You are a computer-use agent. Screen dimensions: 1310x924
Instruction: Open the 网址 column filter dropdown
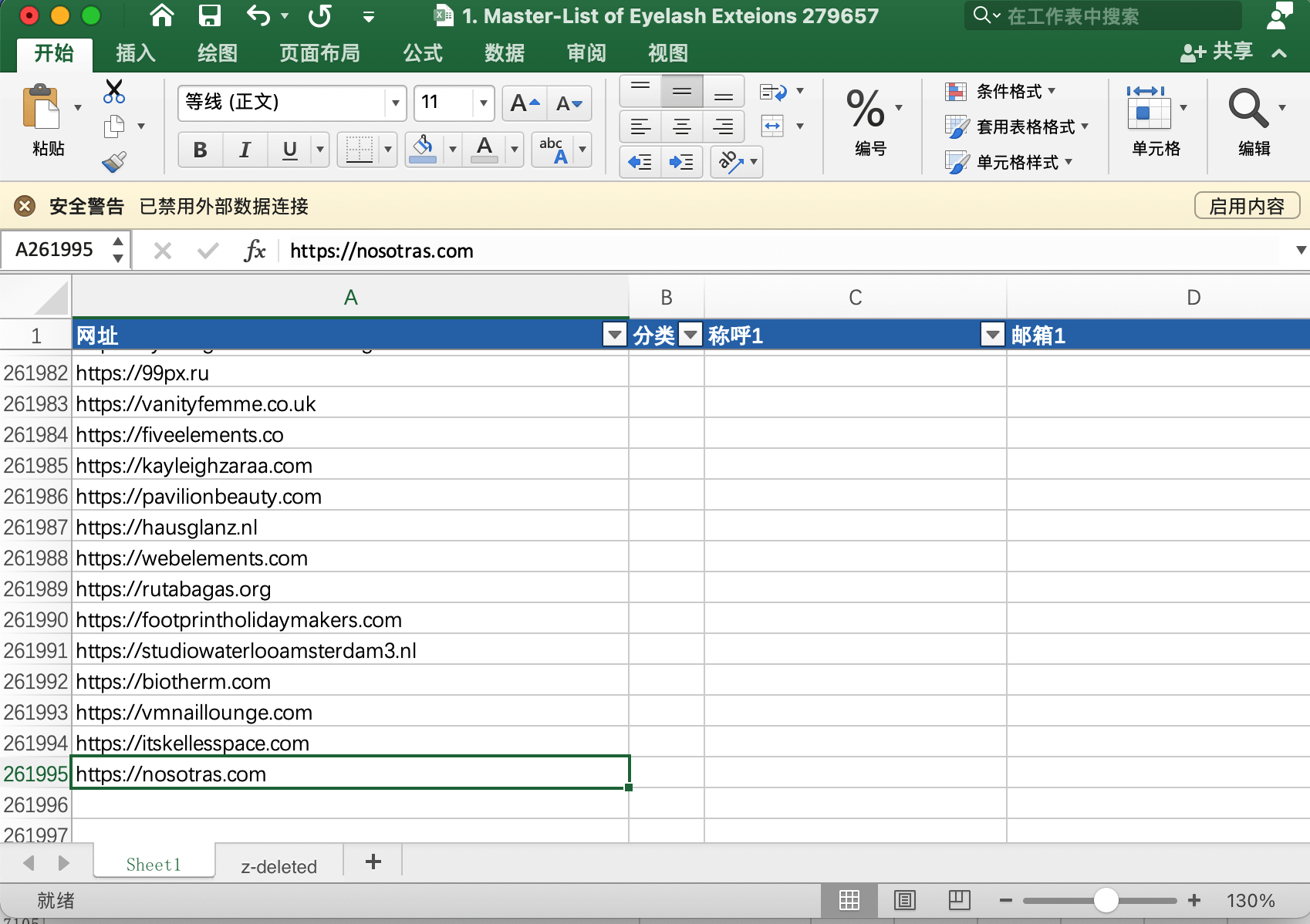[x=614, y=335]
